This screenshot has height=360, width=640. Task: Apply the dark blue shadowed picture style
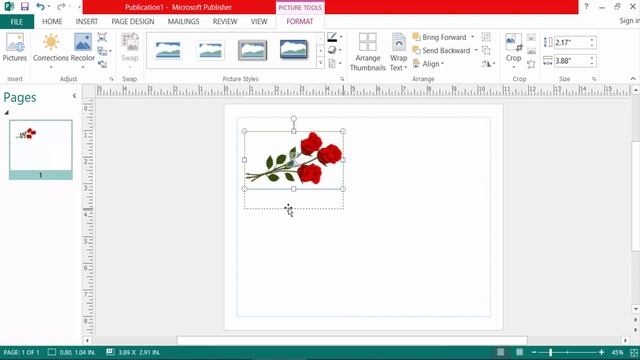293,50
